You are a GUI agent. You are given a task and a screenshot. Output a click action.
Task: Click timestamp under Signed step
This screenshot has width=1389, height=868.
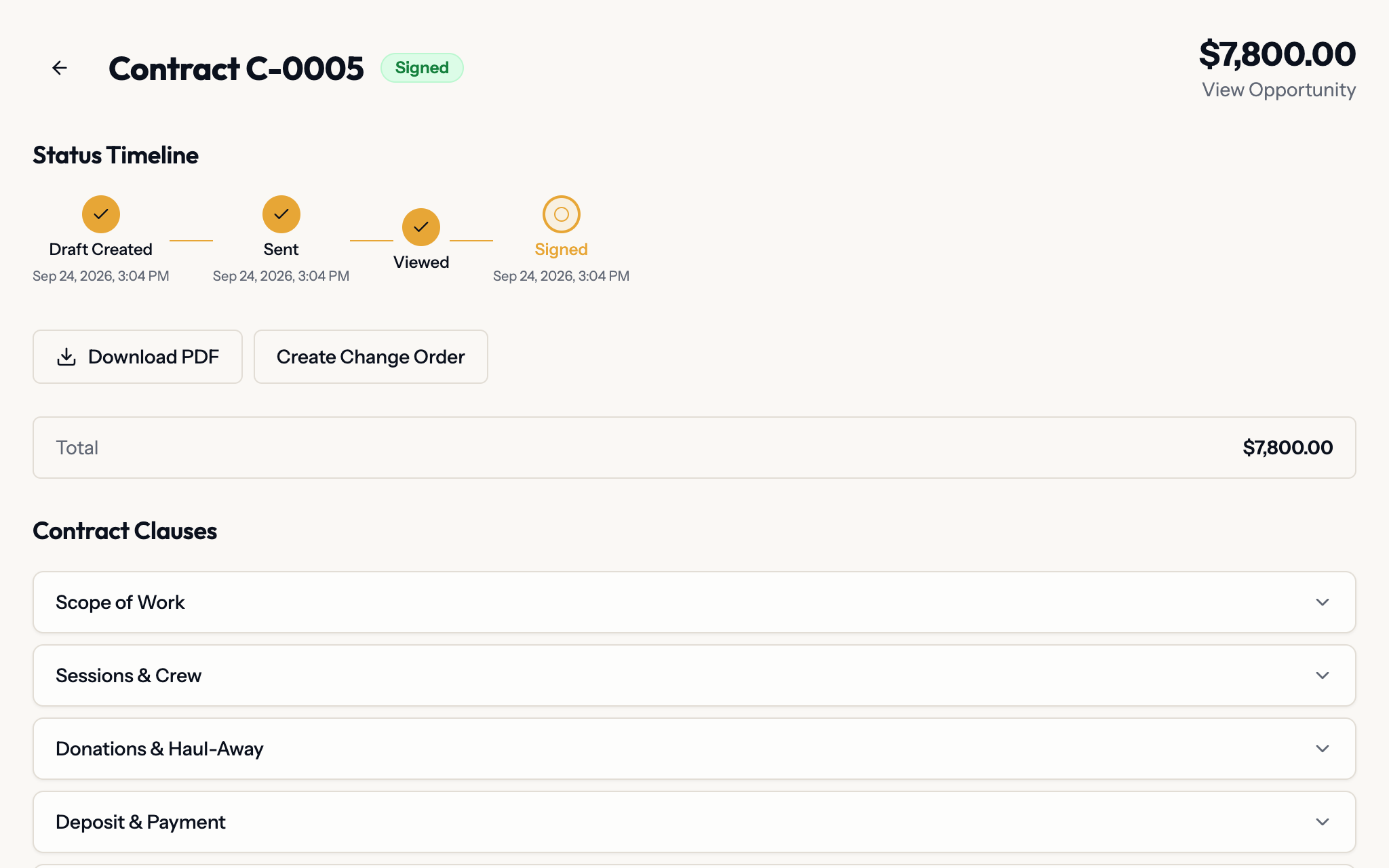(x=562, y=276)
